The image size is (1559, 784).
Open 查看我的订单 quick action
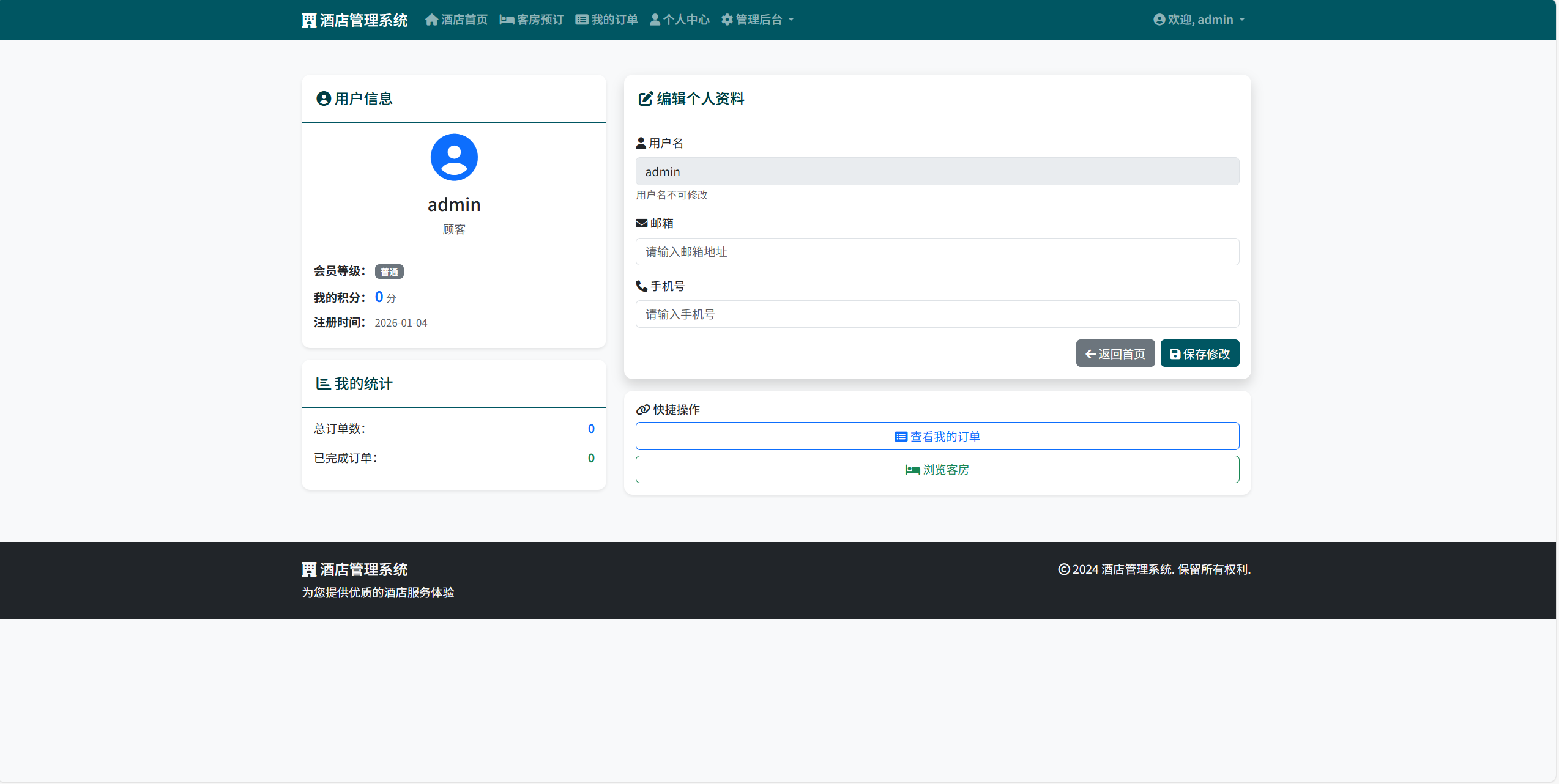point(937,436)
